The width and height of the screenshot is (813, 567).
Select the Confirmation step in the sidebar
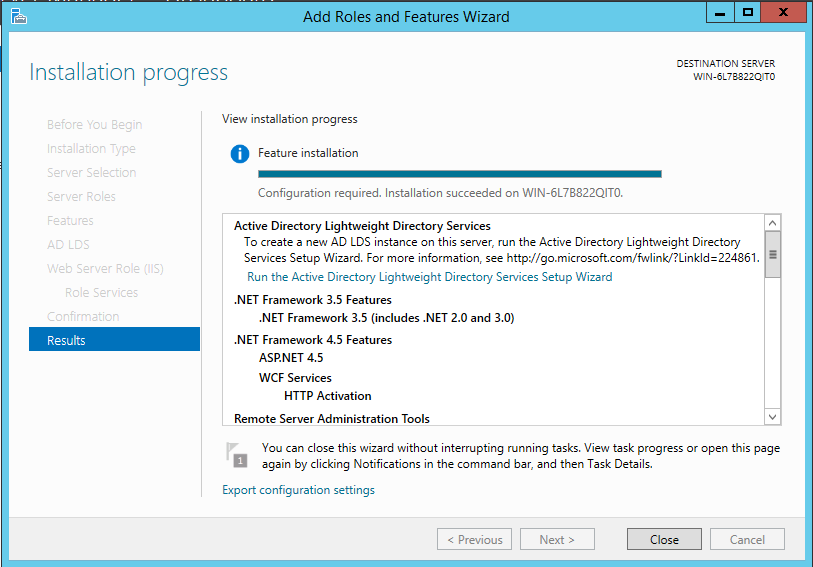coord(83,316)
